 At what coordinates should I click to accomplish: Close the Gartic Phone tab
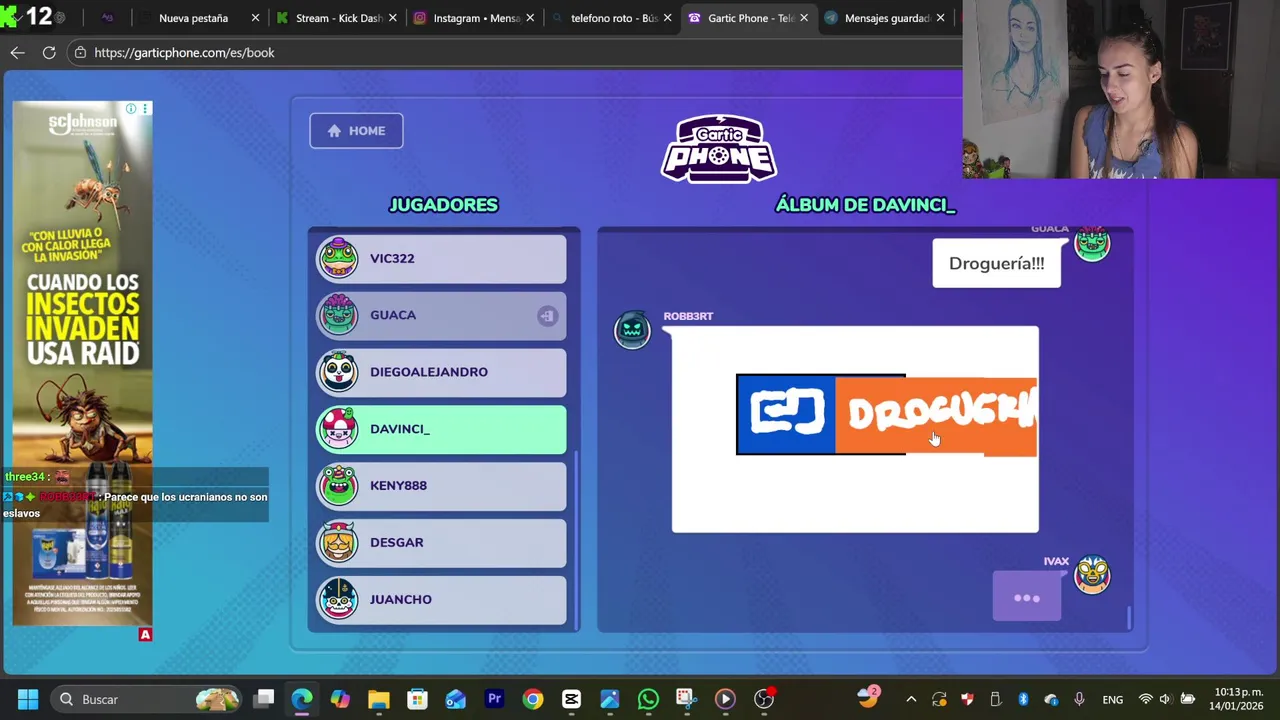[x=803, y=18]
